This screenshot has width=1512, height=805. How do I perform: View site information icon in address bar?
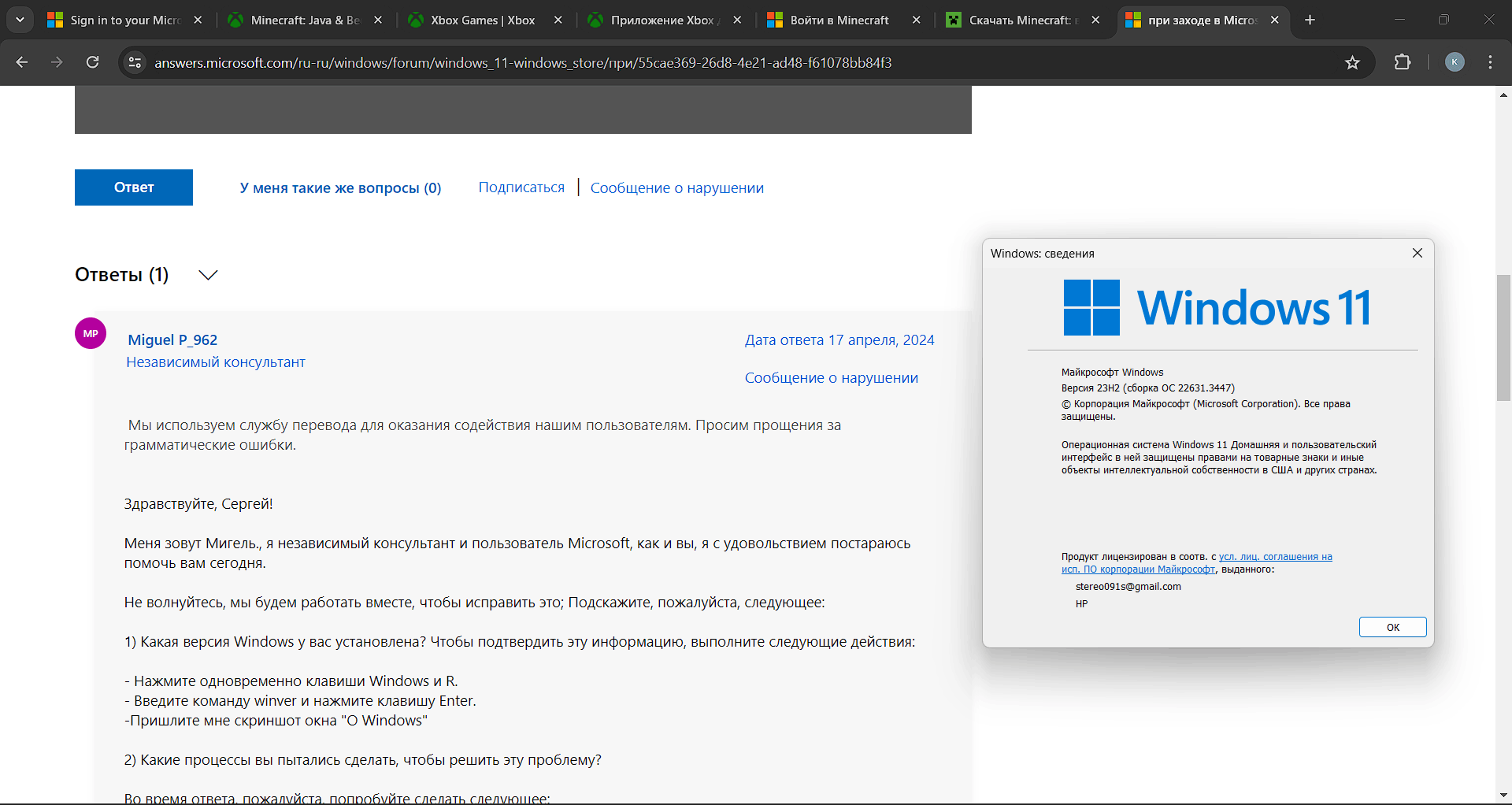pos(135,62)
